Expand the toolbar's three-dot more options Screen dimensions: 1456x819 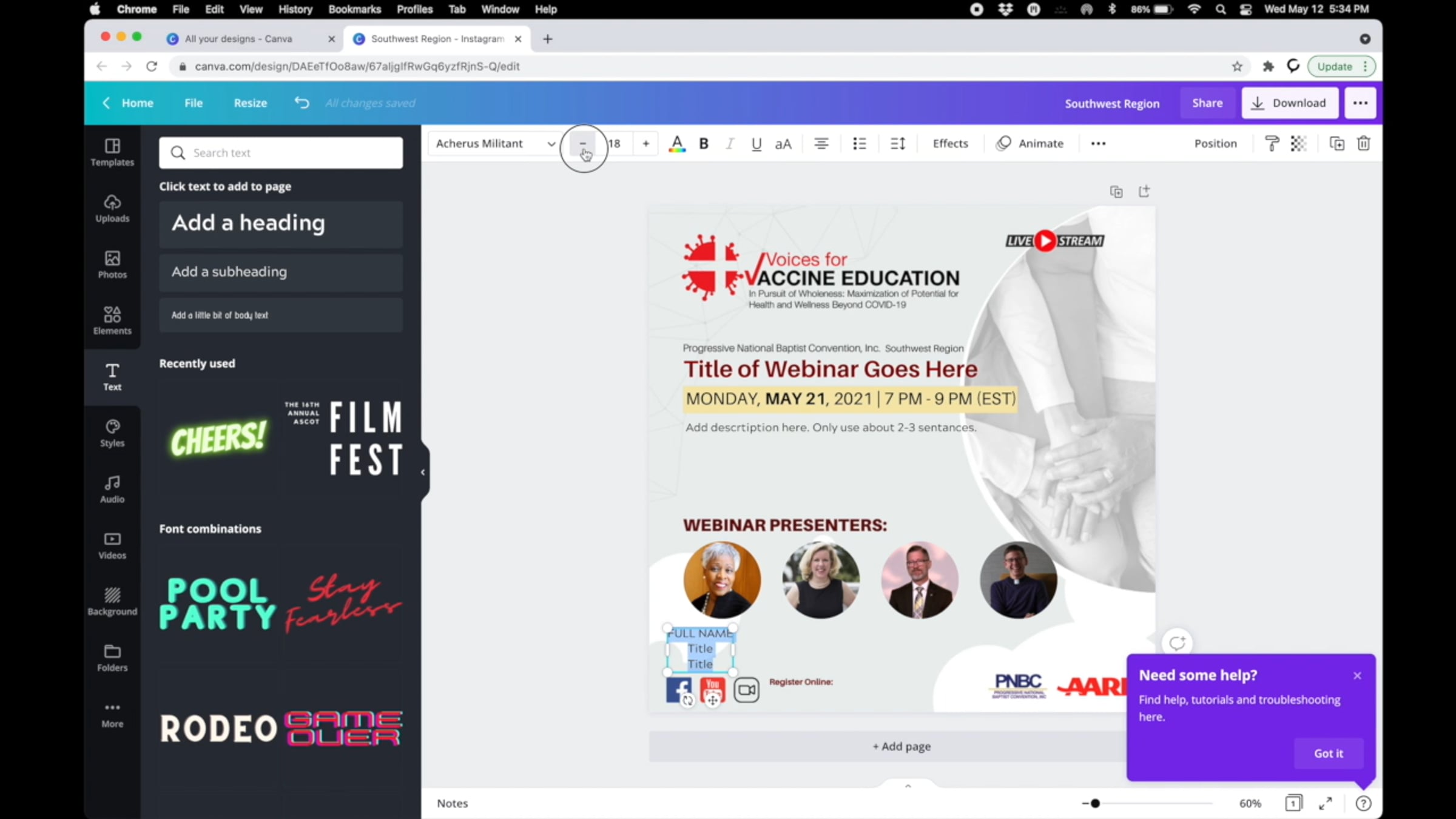point(1098,144)
